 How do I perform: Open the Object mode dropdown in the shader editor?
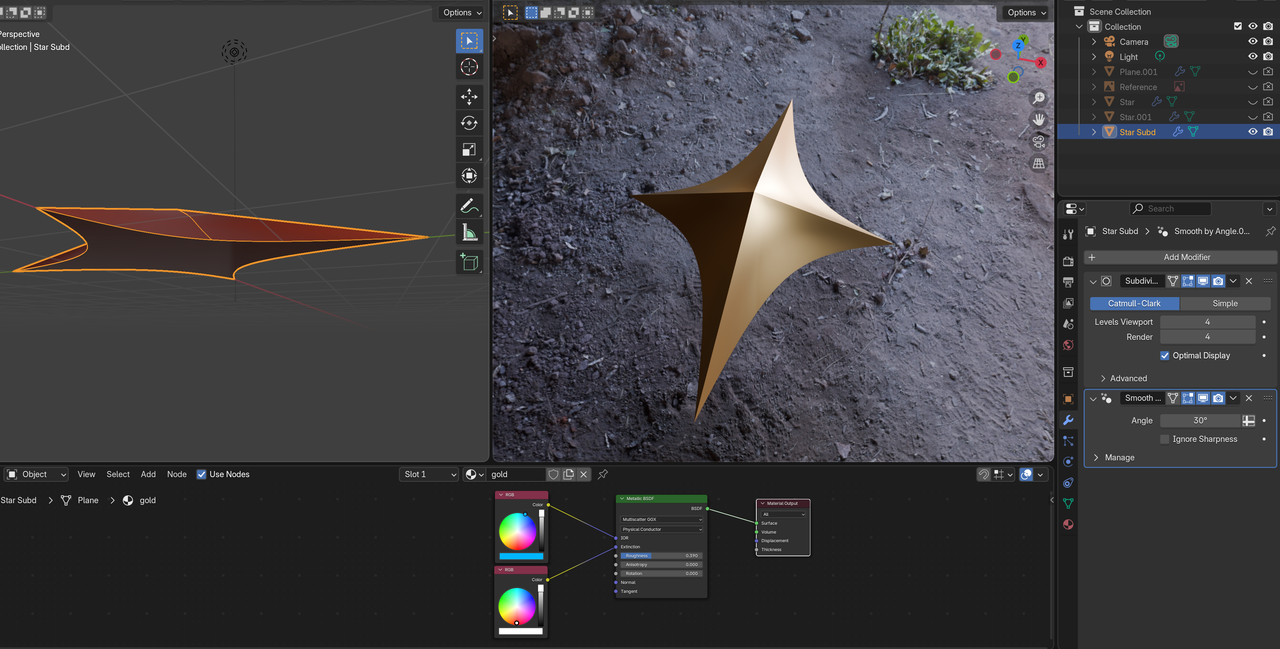point(35,474)
